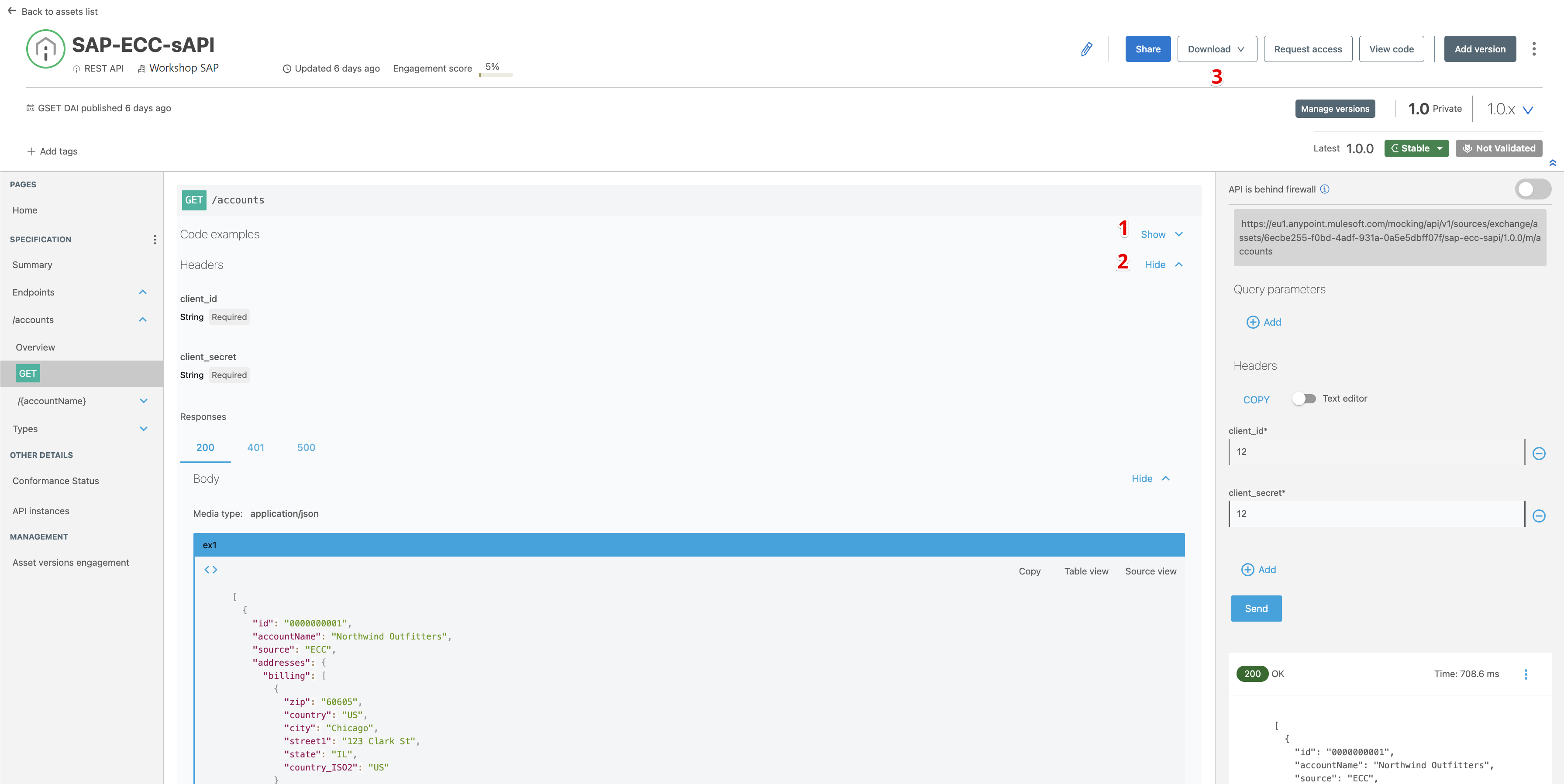Select the 401 response tab
Viewport: 1564px width, 784px height.
tap(255, 448)
